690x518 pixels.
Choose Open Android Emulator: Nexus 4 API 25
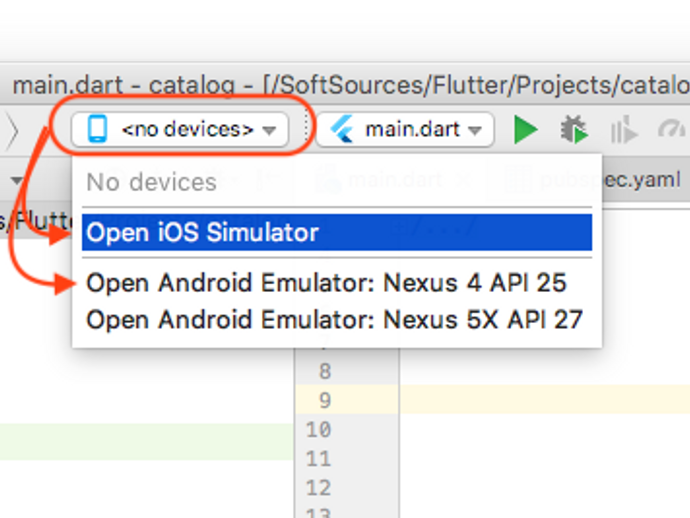pyautogui.click(x=327, y=283)
